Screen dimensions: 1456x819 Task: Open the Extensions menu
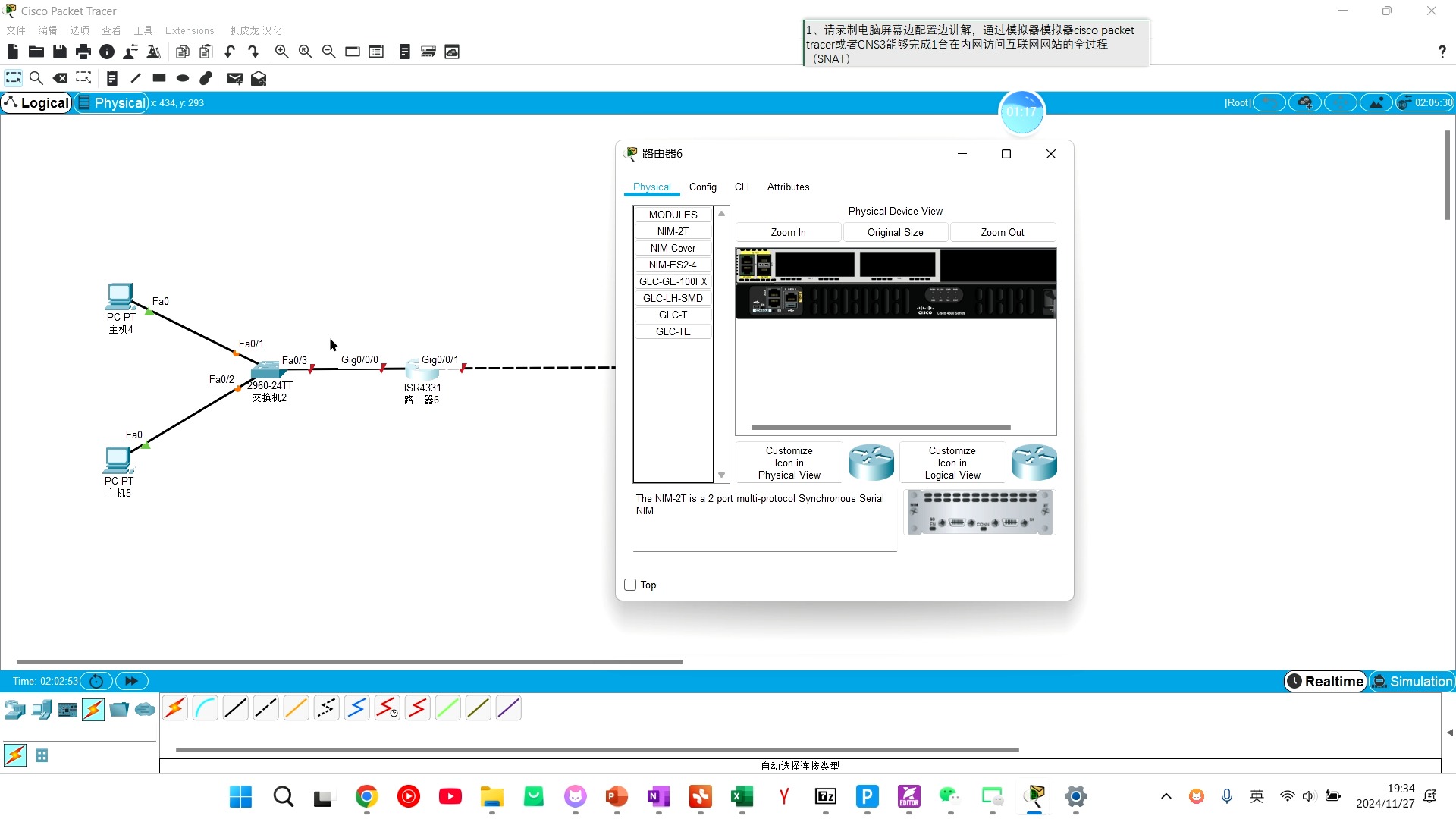[x=190, y=30]
